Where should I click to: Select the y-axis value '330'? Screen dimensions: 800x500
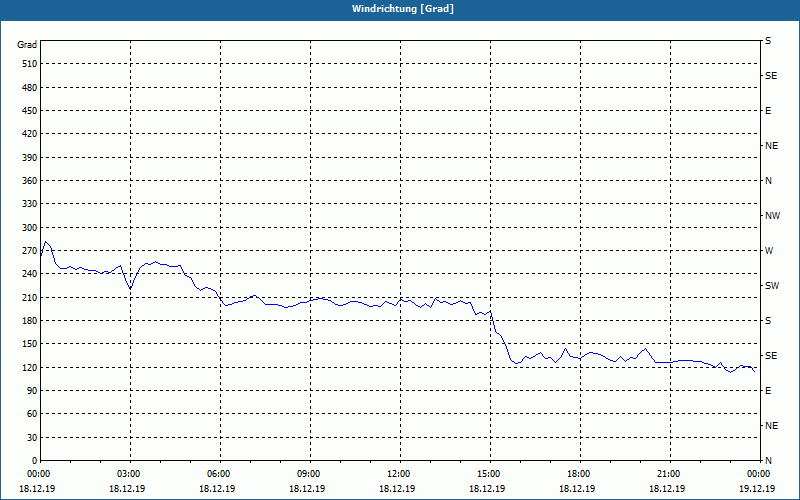click(x=30, y=204)
